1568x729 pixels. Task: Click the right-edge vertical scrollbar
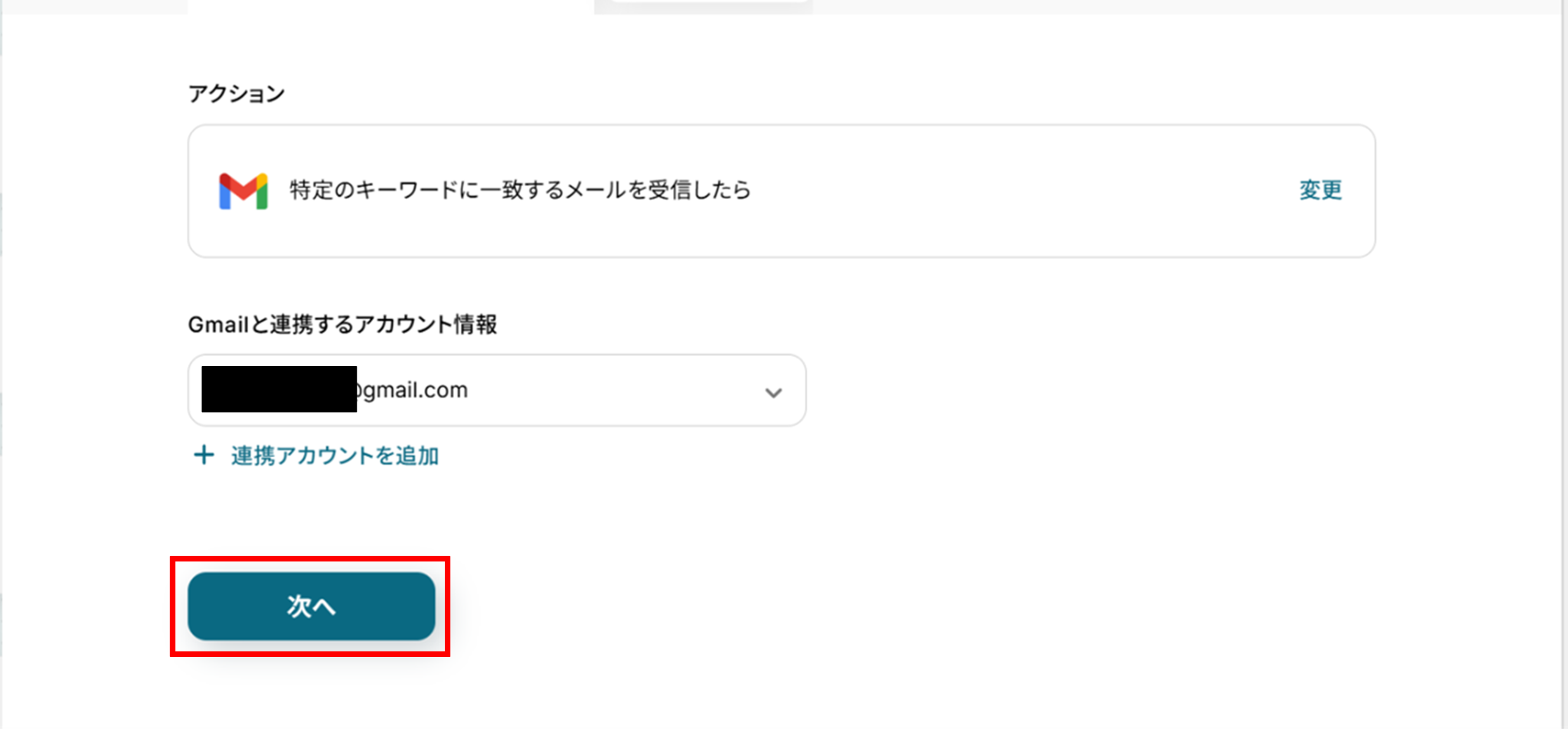pos(1564,364)
